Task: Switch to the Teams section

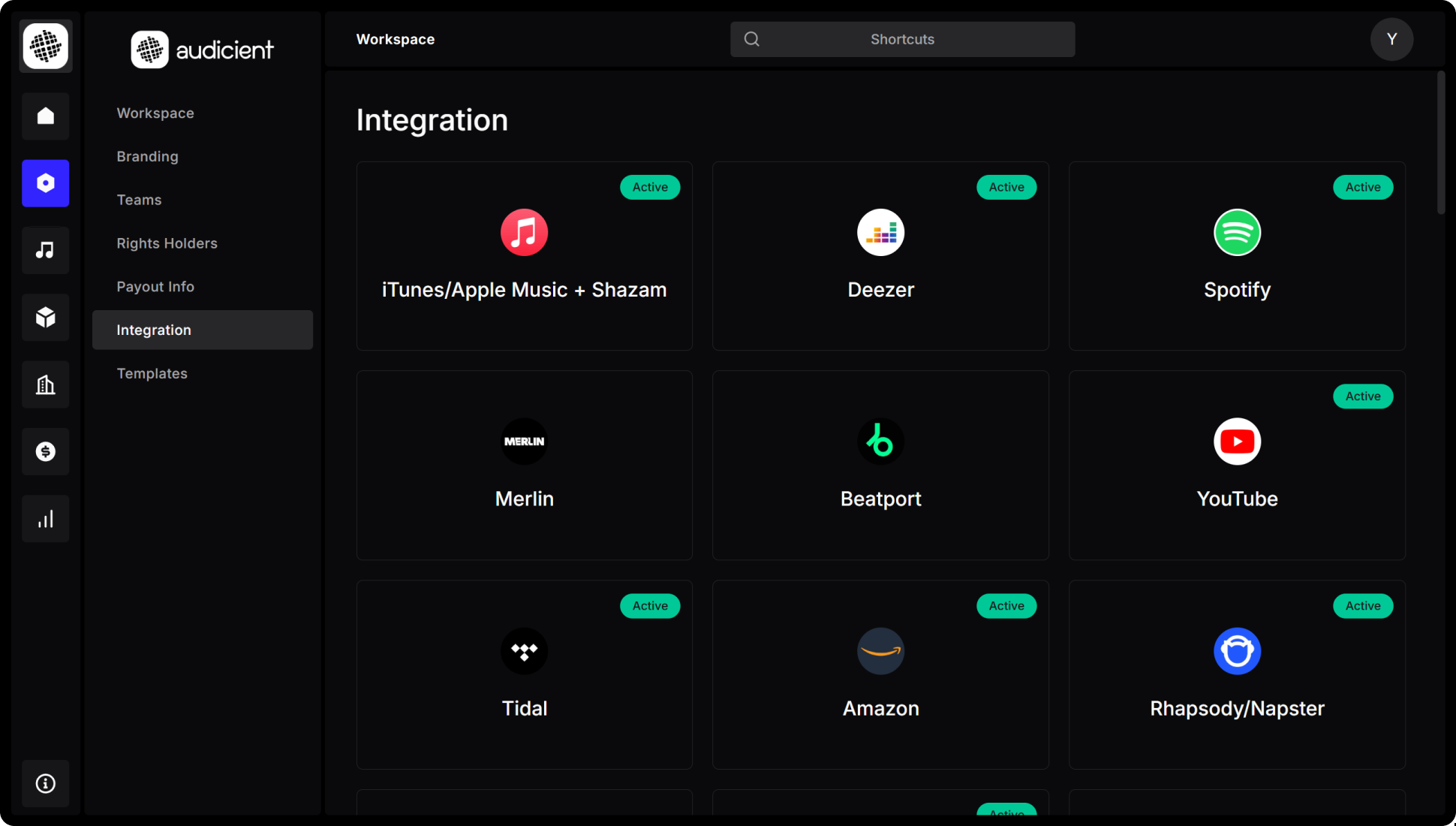Action: 139,200
